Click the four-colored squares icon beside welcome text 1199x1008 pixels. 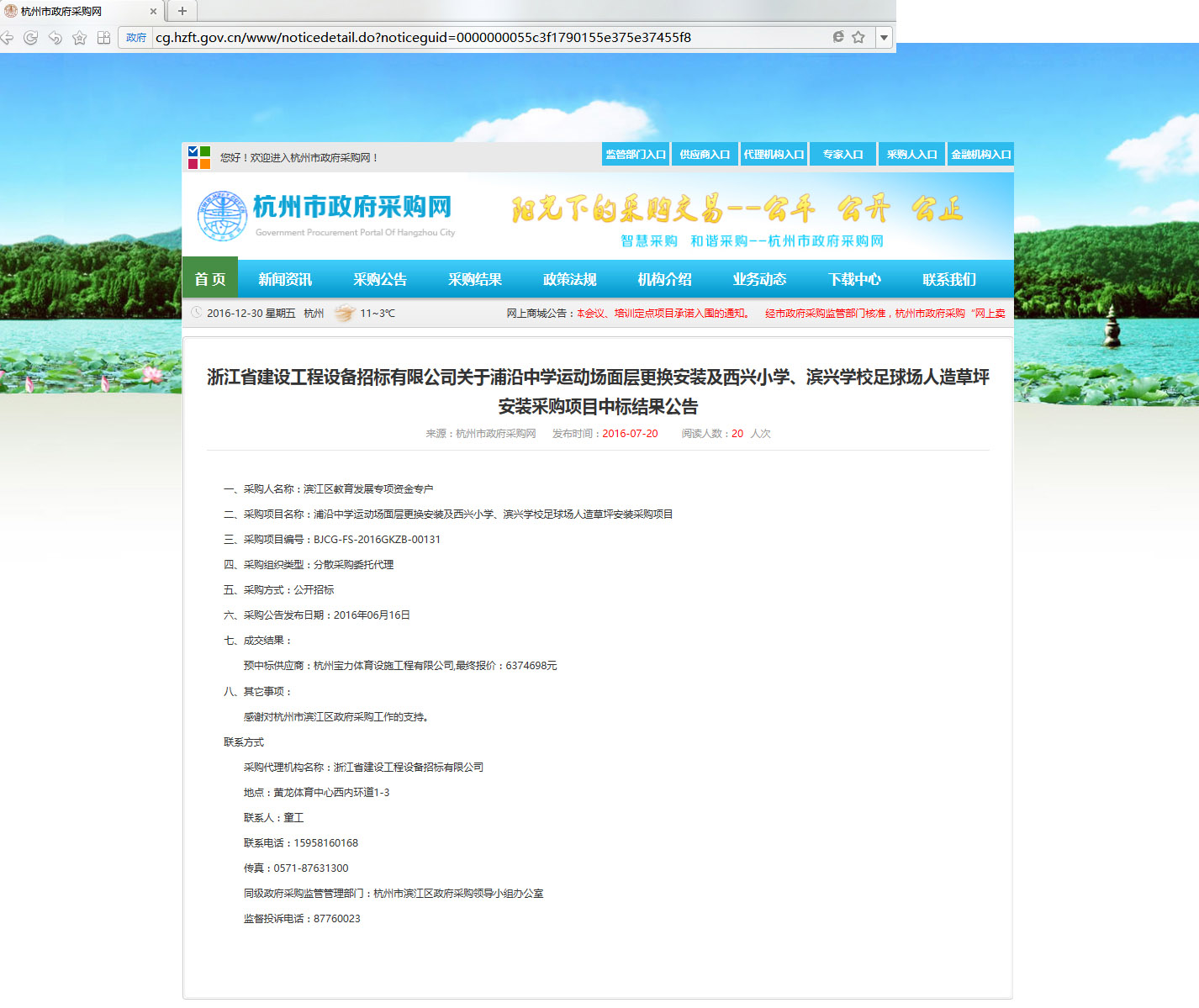(199, 157)
